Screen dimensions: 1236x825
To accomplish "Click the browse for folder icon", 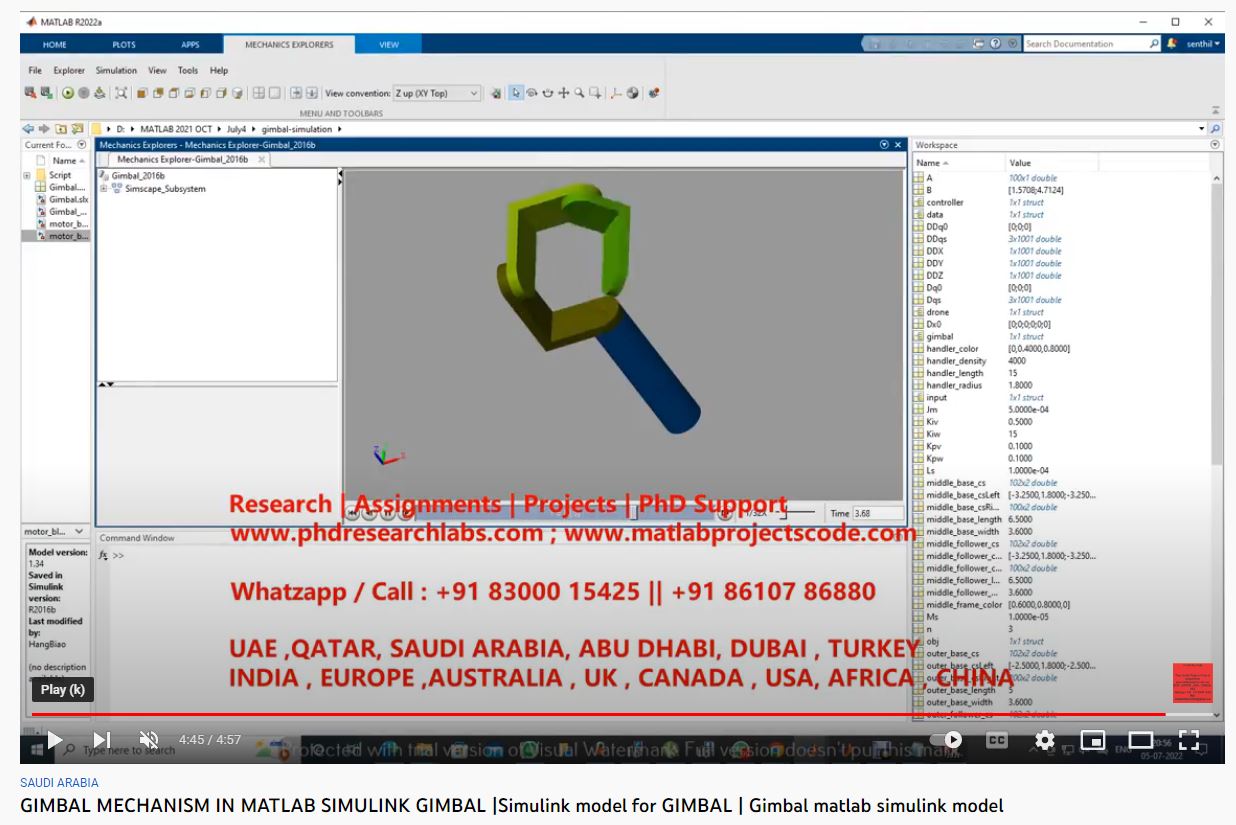I will pos(77,129).
